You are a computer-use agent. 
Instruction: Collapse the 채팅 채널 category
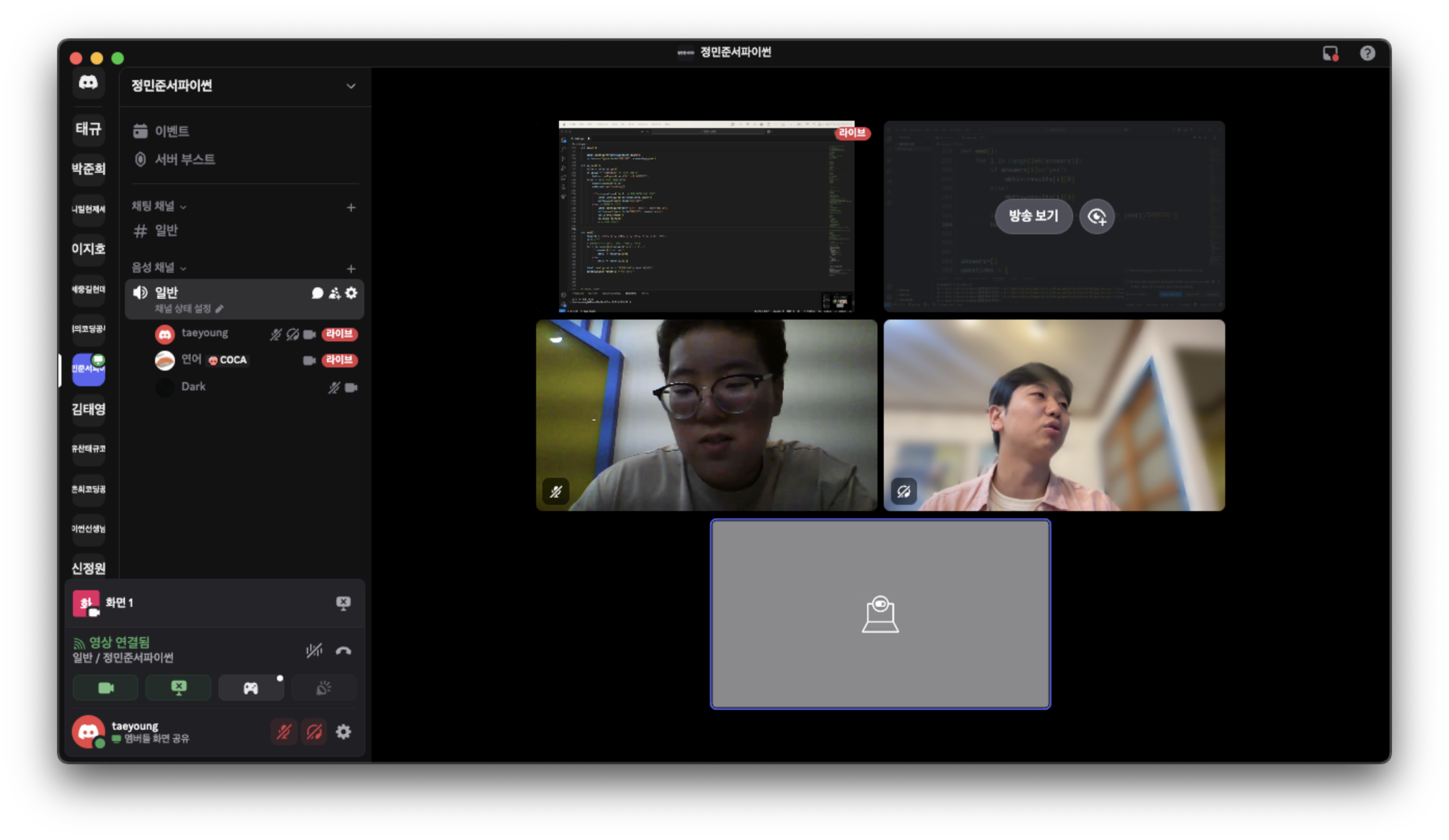(x=159, y=207)
